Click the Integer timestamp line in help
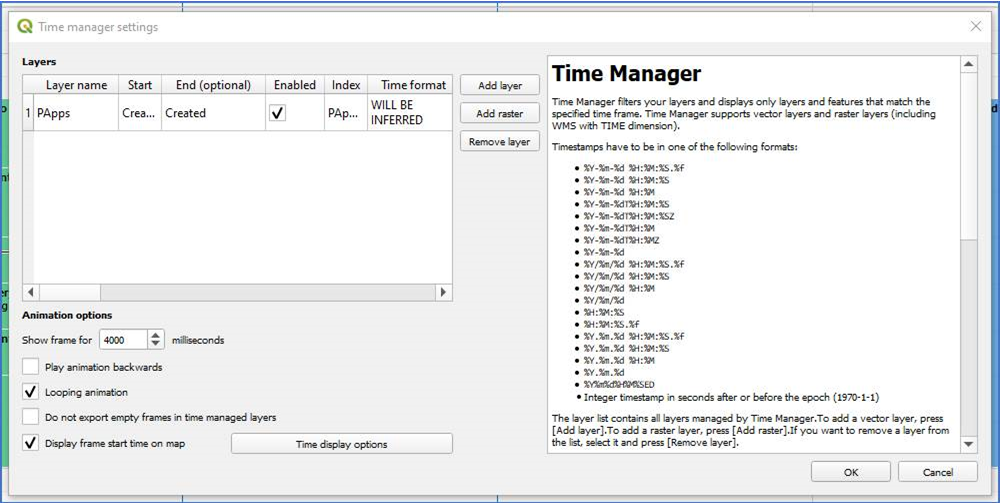Viewport: 1002px width, 503px height. [x=732, y=397]
